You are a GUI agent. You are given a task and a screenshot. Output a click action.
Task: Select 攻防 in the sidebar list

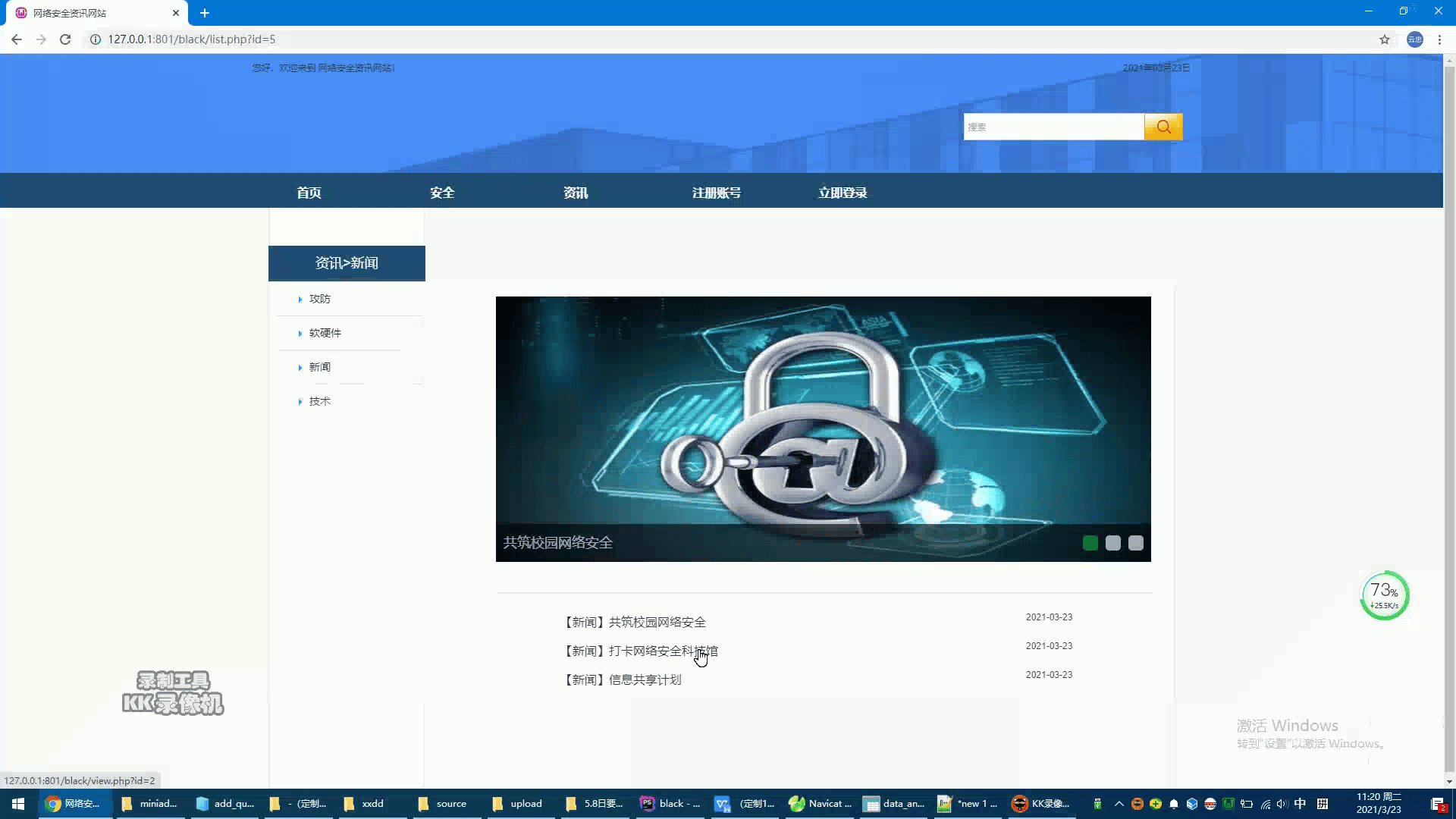click(319, 299)
